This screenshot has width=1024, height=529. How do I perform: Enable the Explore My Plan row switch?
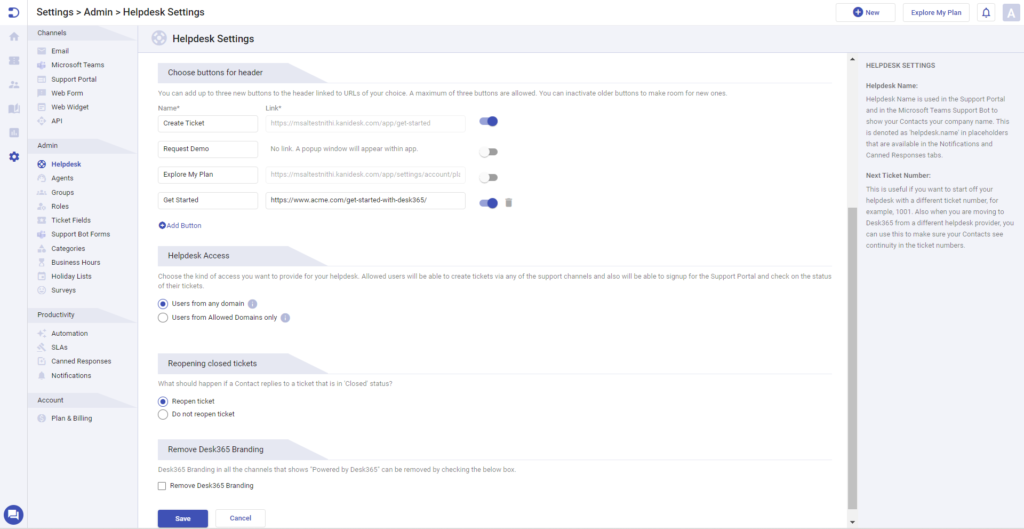[488, 177]
